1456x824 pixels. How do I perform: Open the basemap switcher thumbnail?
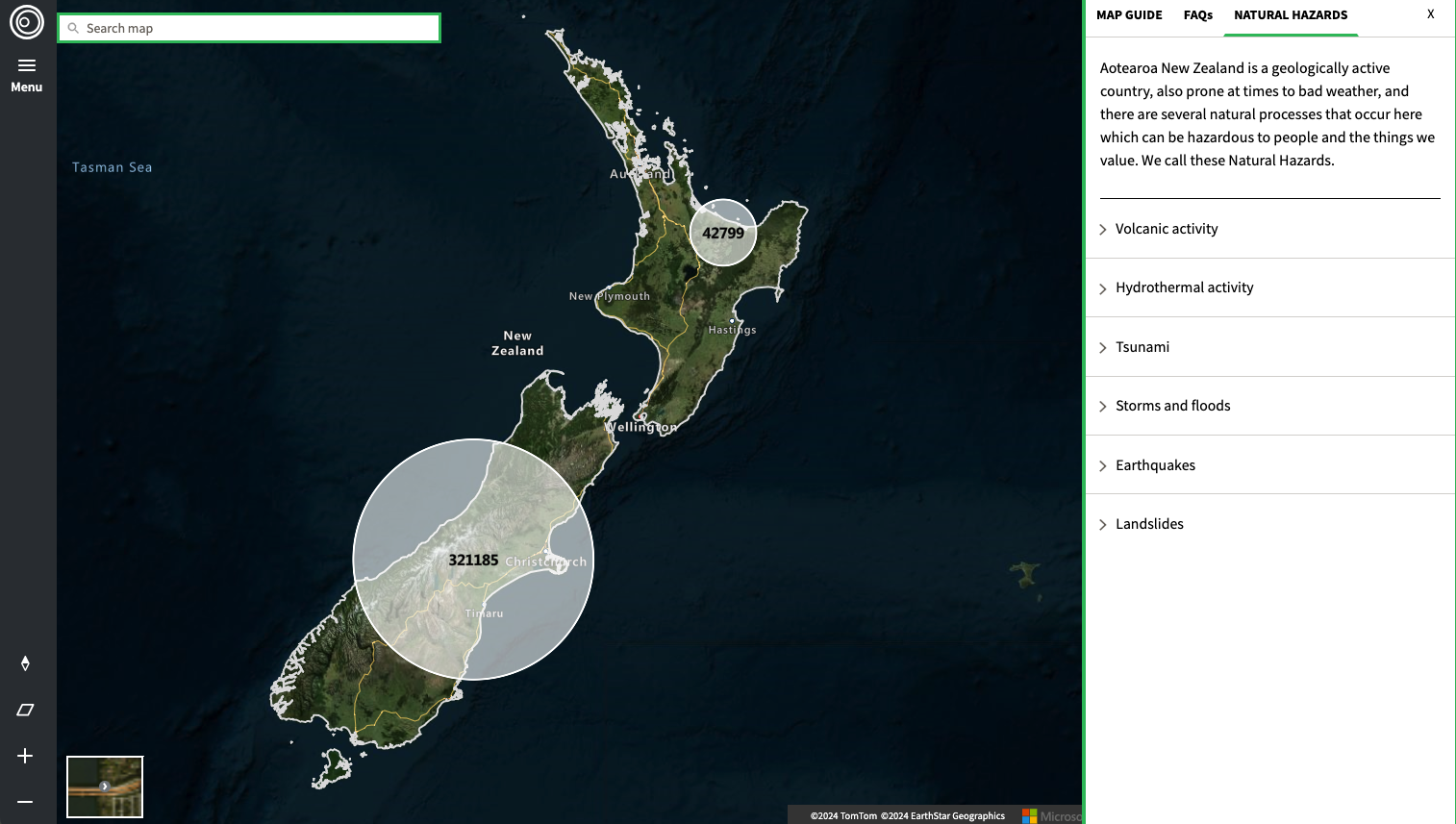pos(105,787)
